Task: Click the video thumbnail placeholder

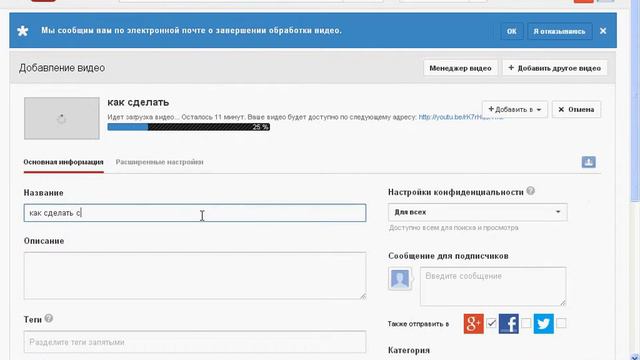Action: pos(62,118)
